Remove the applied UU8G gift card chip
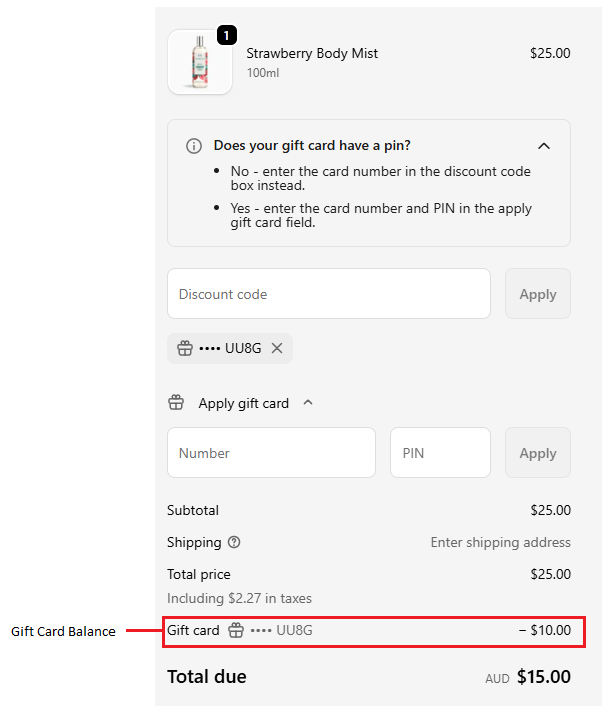609x711 pixels. tap(277, 348)
